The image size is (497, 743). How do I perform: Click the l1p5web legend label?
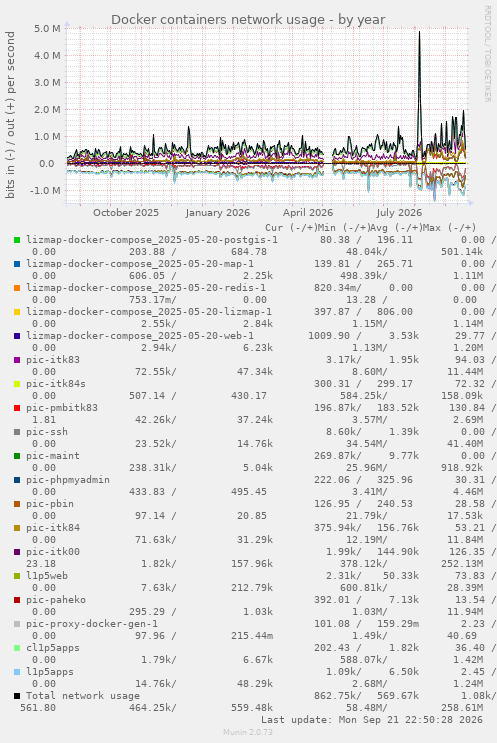coord(47,576)
